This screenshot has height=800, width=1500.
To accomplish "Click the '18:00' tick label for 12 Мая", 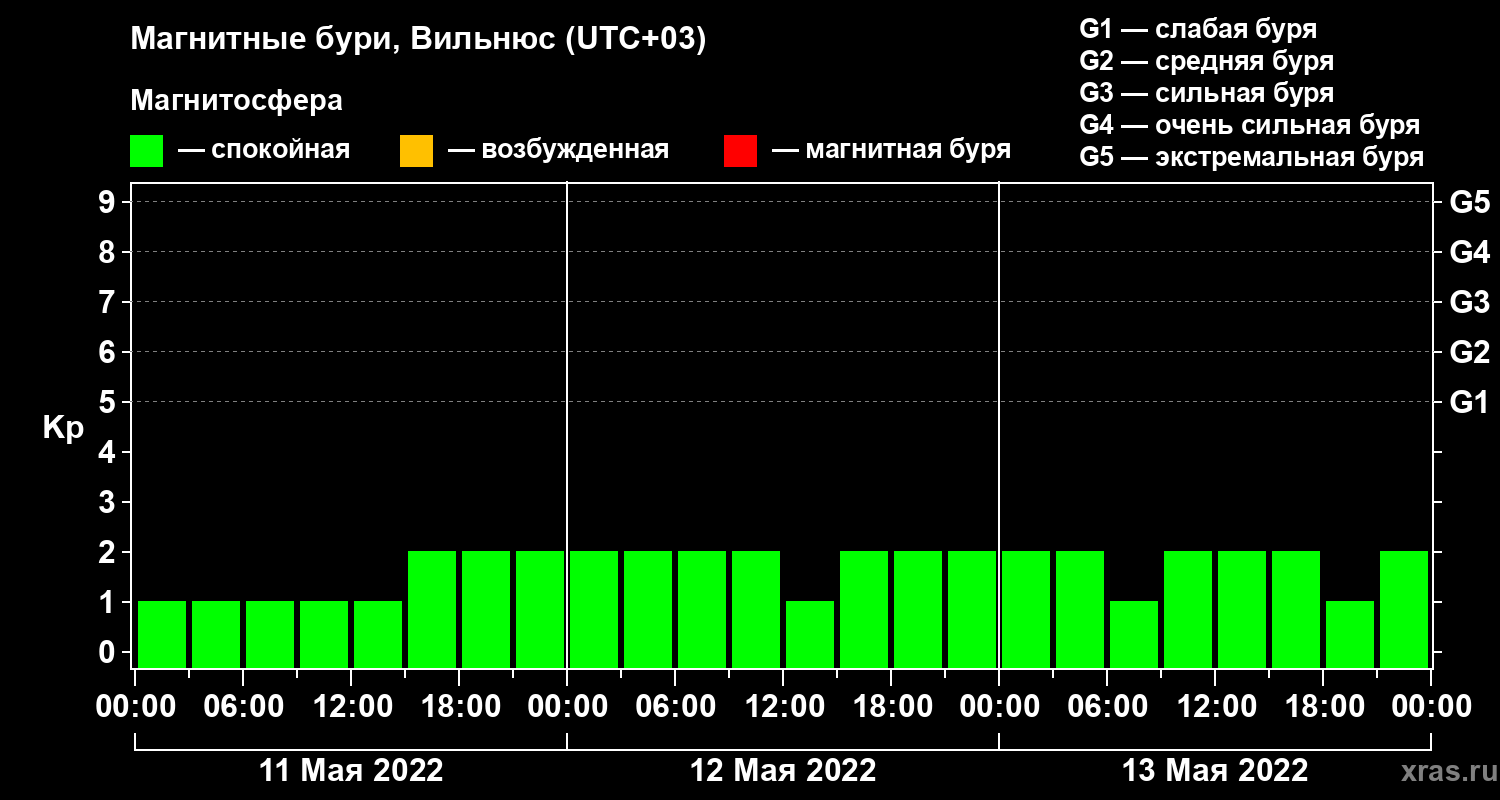I will click(x=891, y=706).
